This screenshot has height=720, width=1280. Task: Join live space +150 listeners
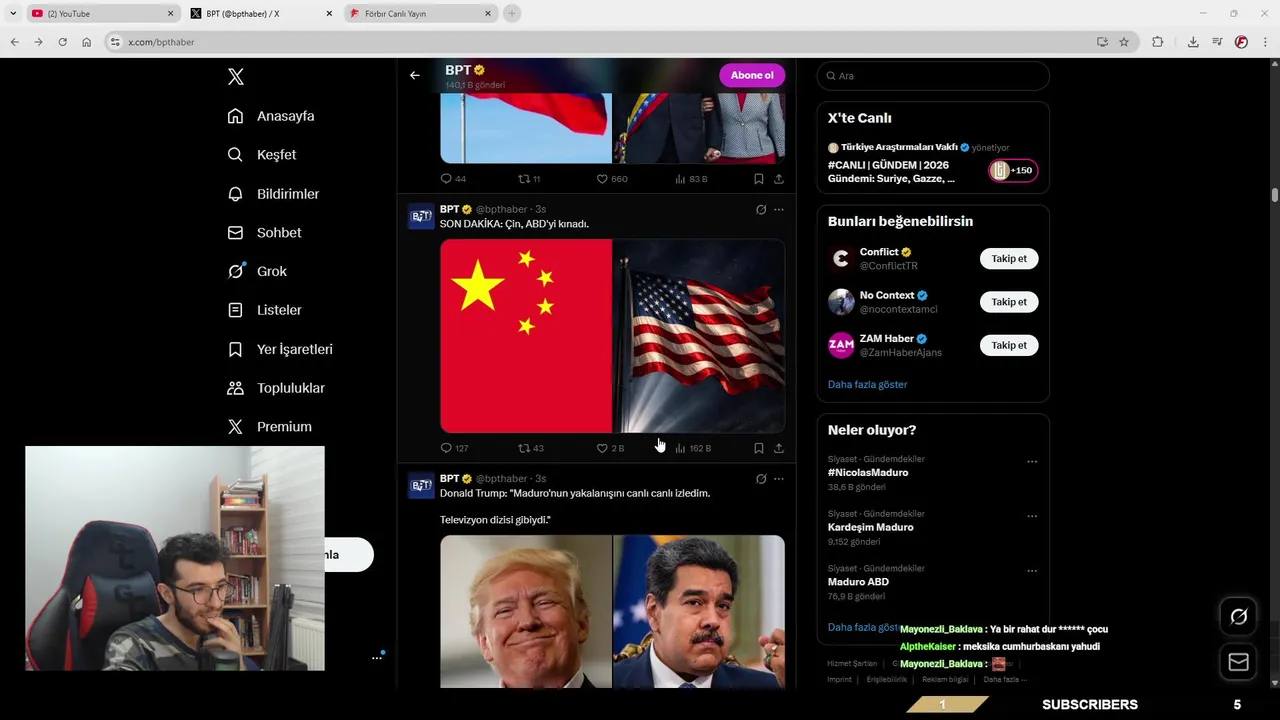[x=1013, y=171]
